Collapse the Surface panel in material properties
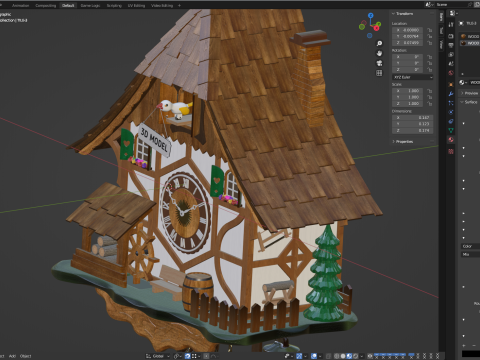The height and width of the screenshot is (360, 480). [x=469, y=102]
